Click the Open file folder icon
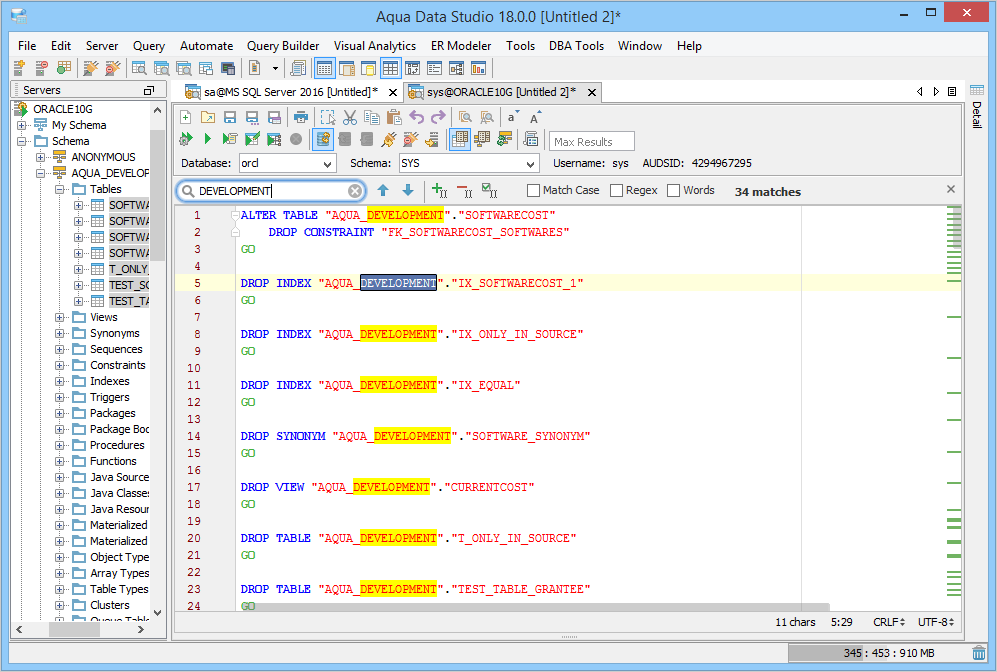997x672 pixels. (208, 117)
